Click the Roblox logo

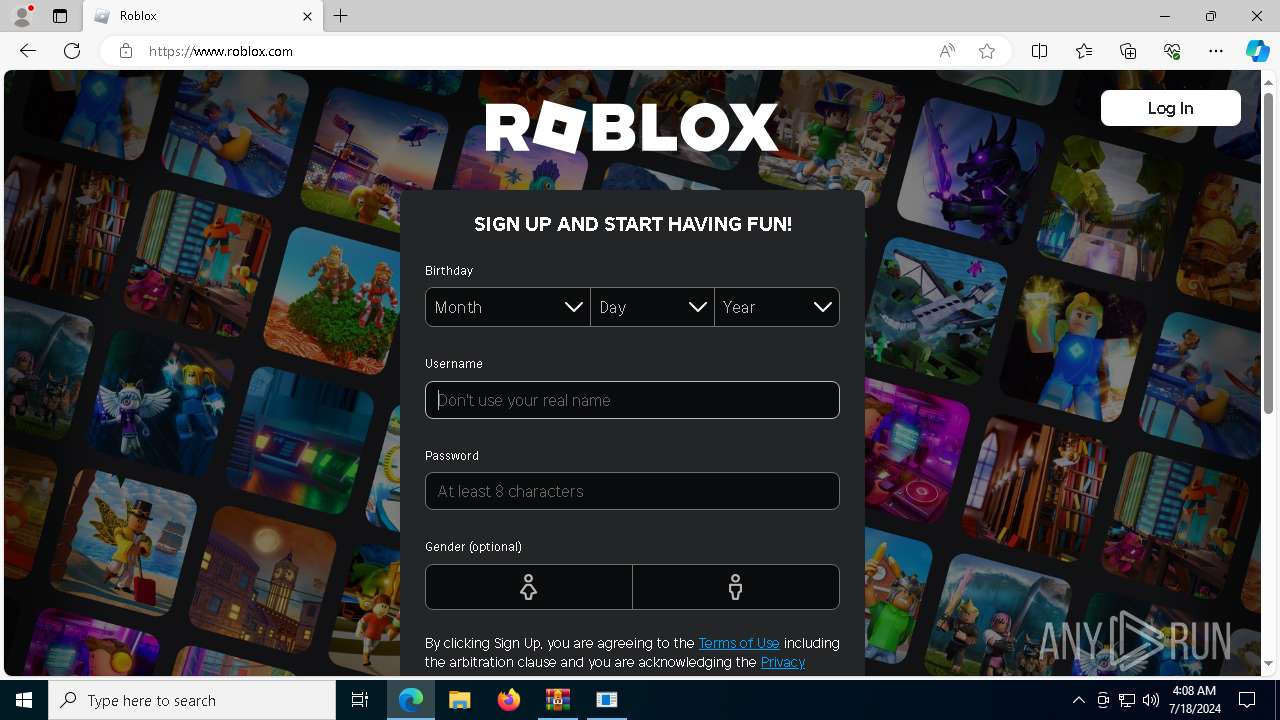(632, 128)
